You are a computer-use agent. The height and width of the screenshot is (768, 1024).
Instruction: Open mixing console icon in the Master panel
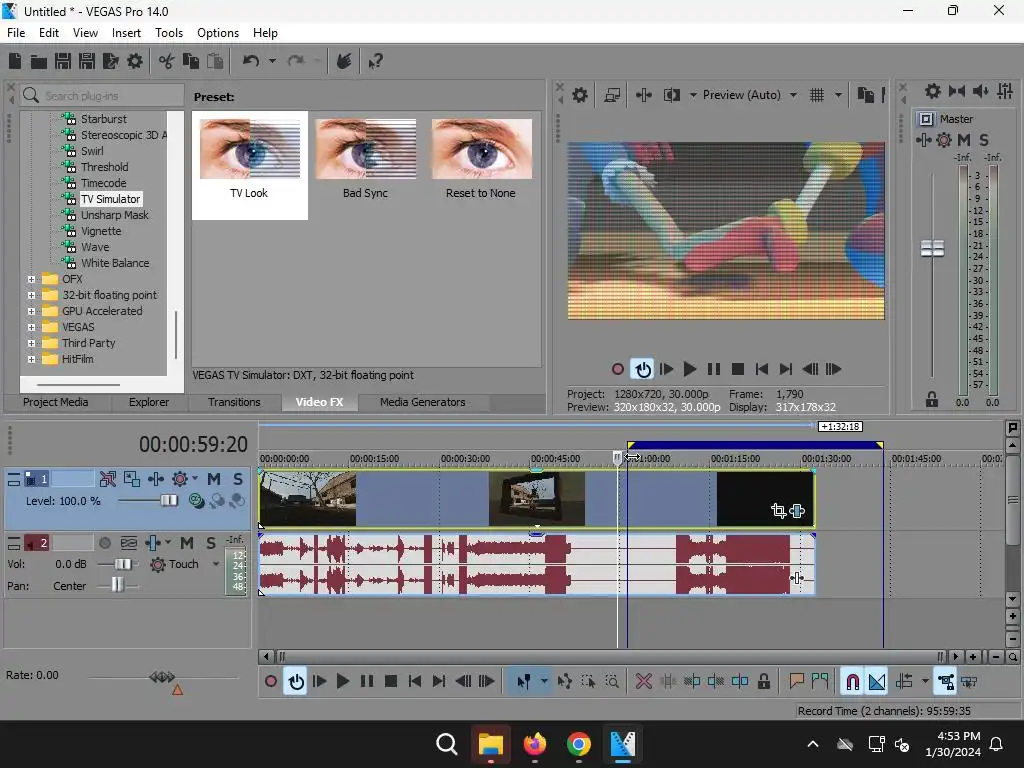point(1005,91)
